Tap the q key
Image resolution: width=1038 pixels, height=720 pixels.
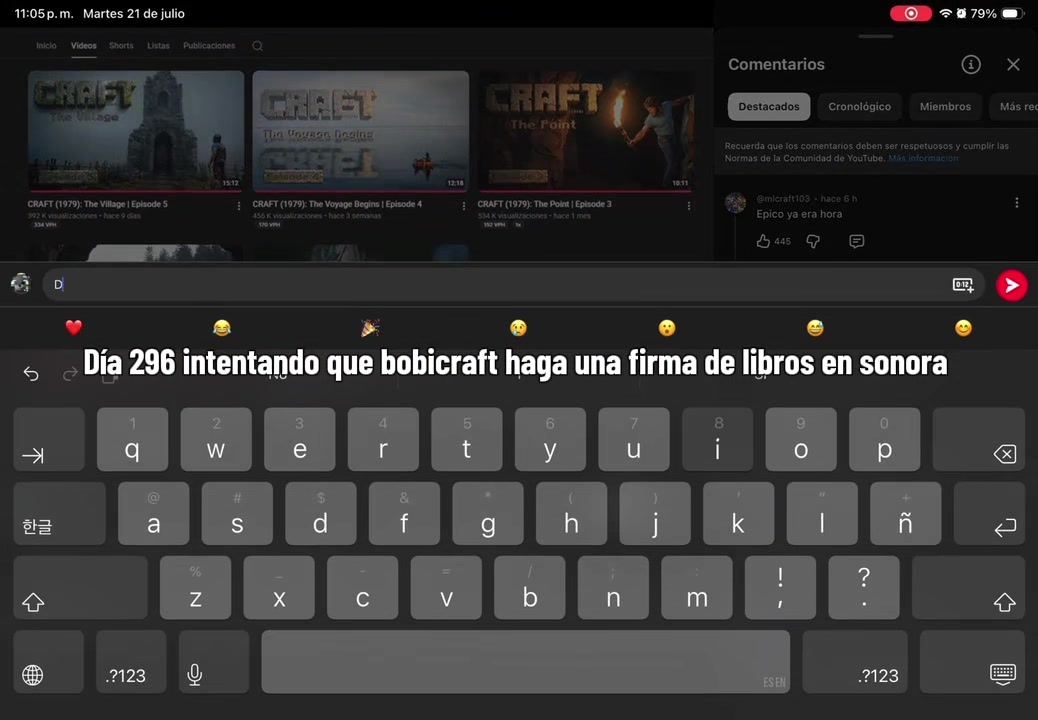point(132,439)
